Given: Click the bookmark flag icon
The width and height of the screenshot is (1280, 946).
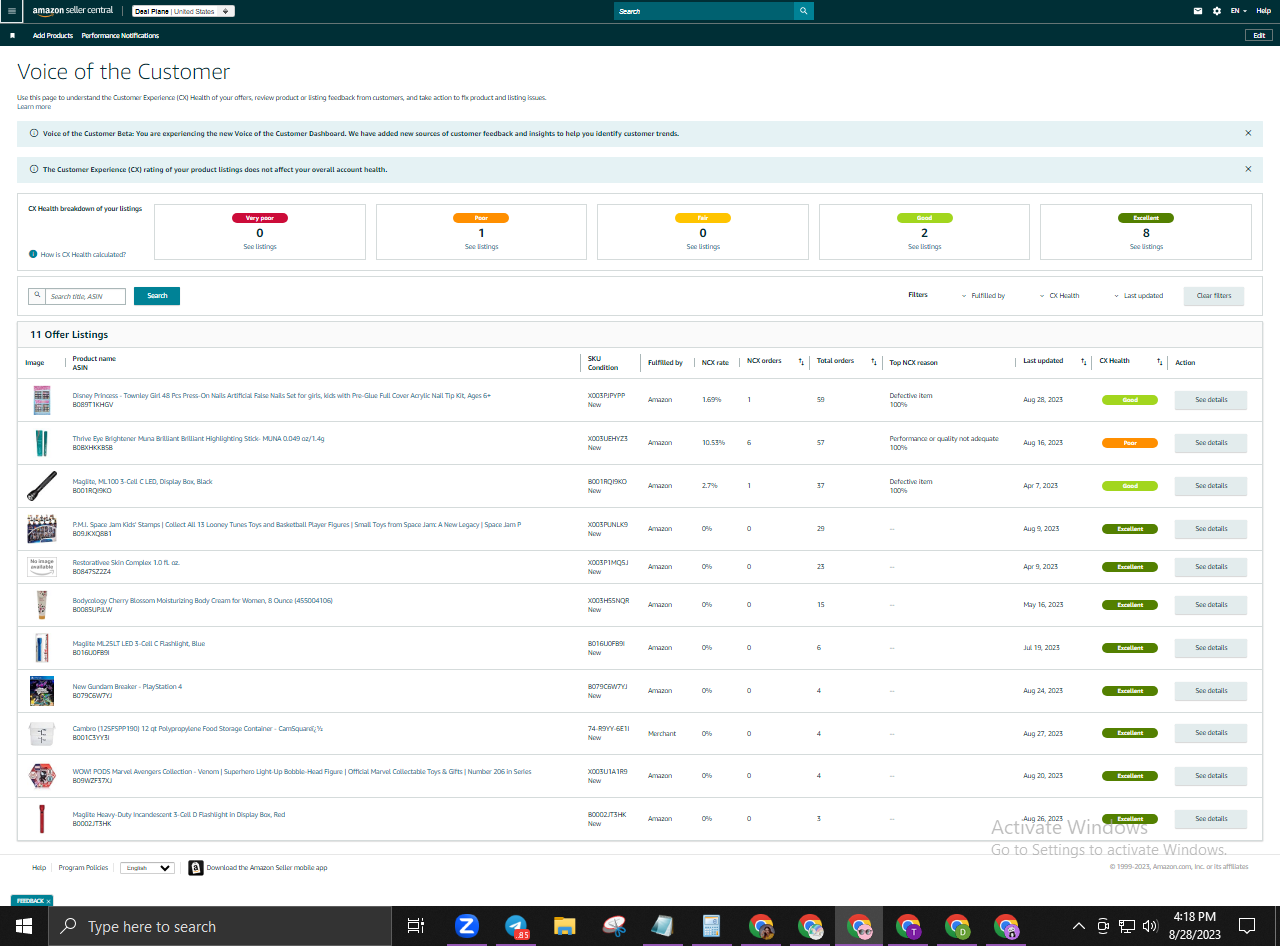Looking at the screenshot, I should (x=12, y=35).
